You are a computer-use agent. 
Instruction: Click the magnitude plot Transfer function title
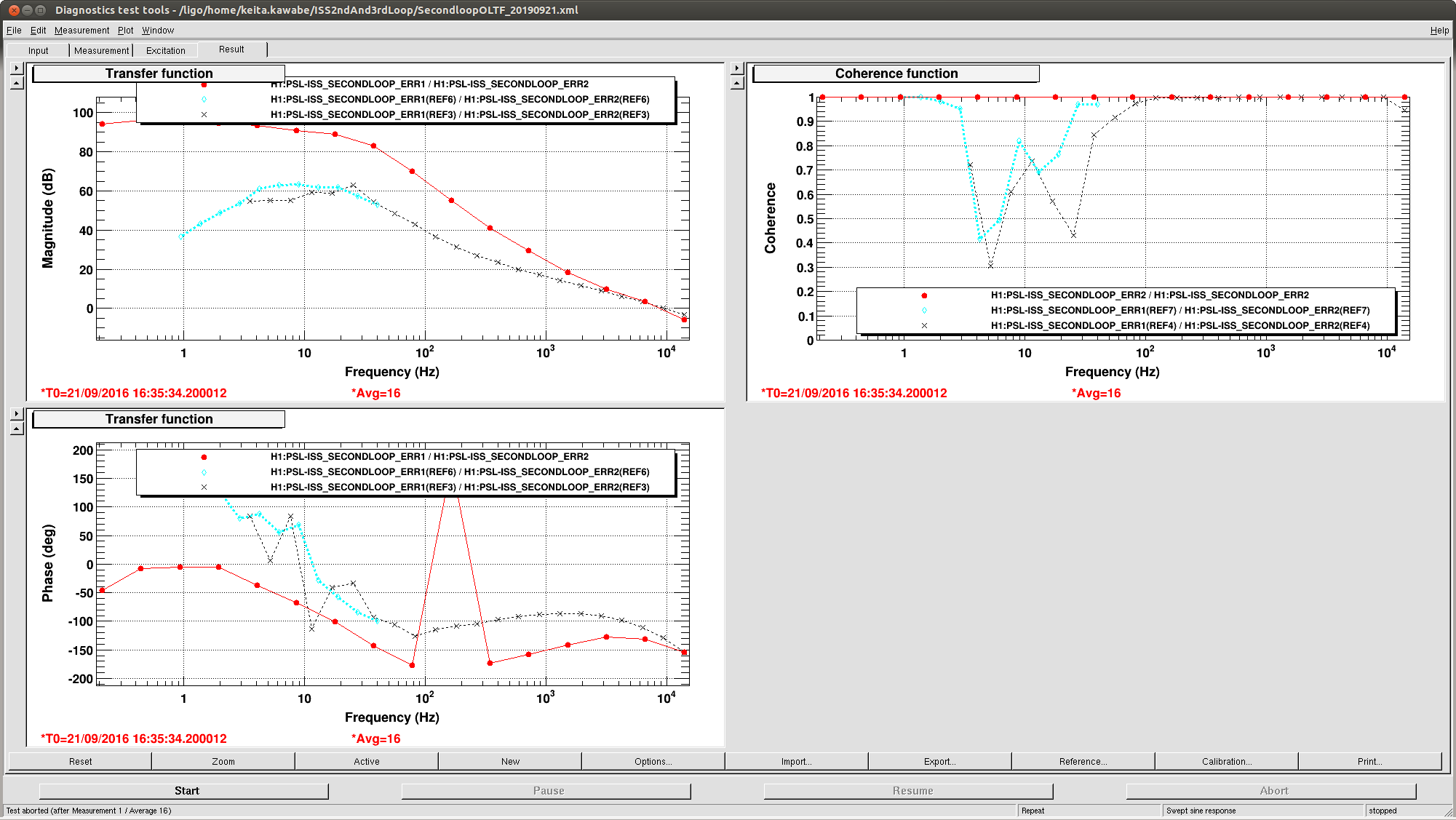point(159,73)
